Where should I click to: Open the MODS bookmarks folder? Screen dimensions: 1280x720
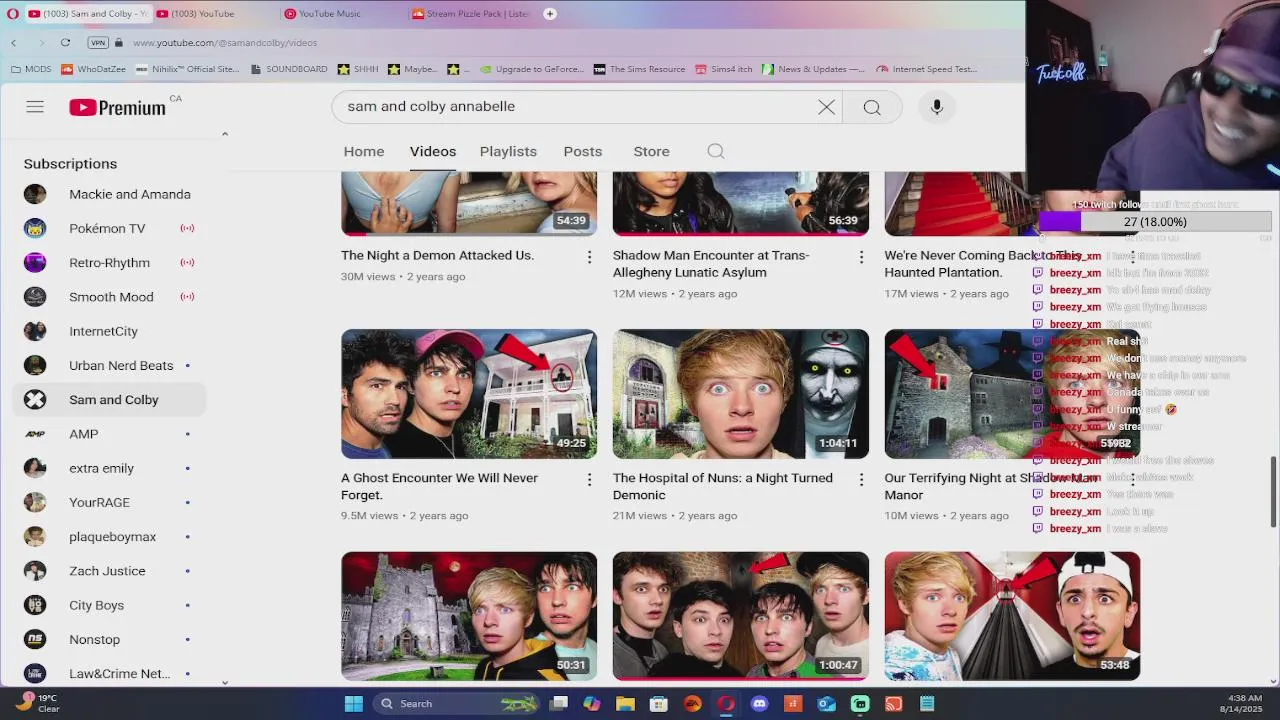click(31, 69)
